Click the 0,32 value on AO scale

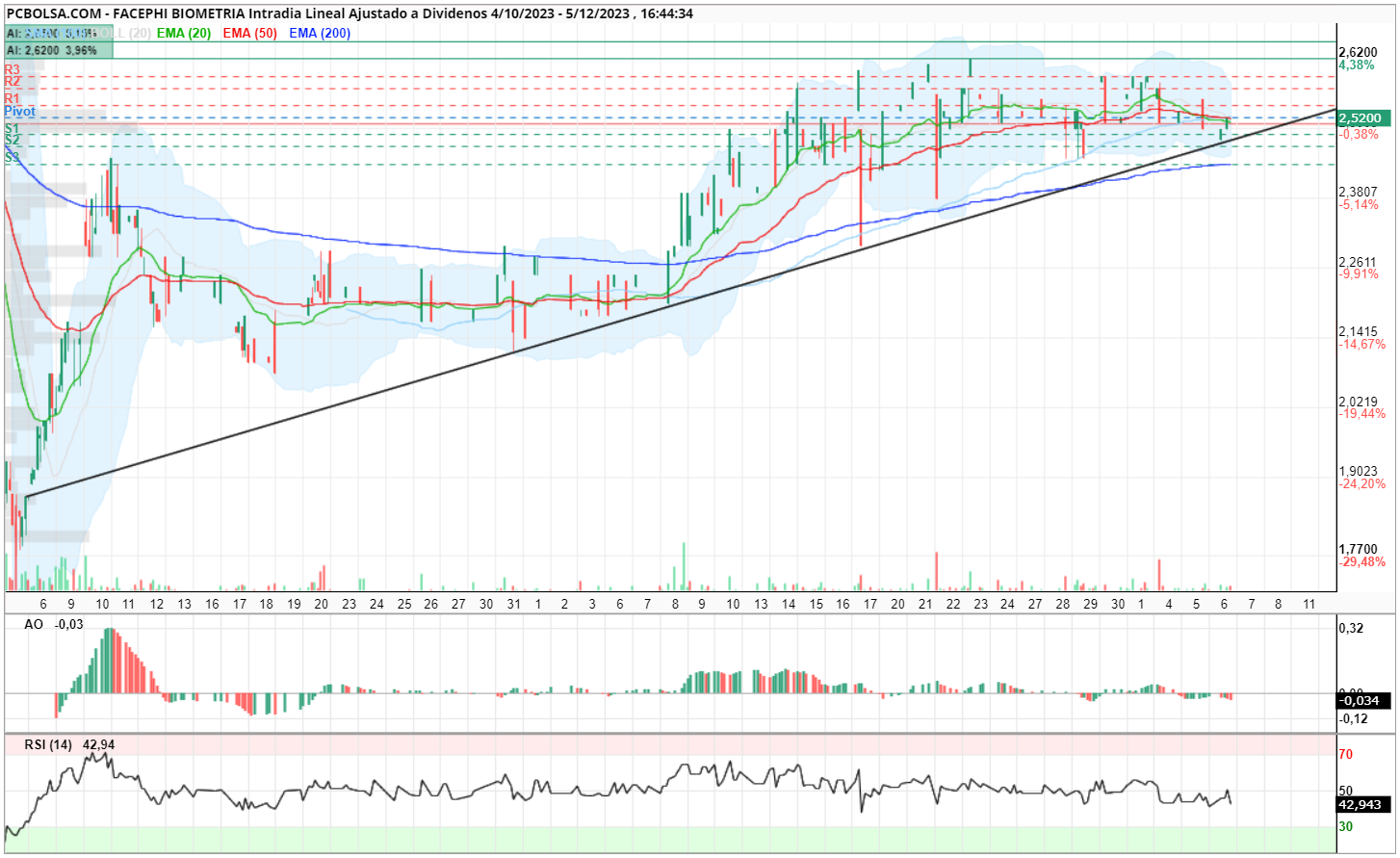(x=1352, y=629)
